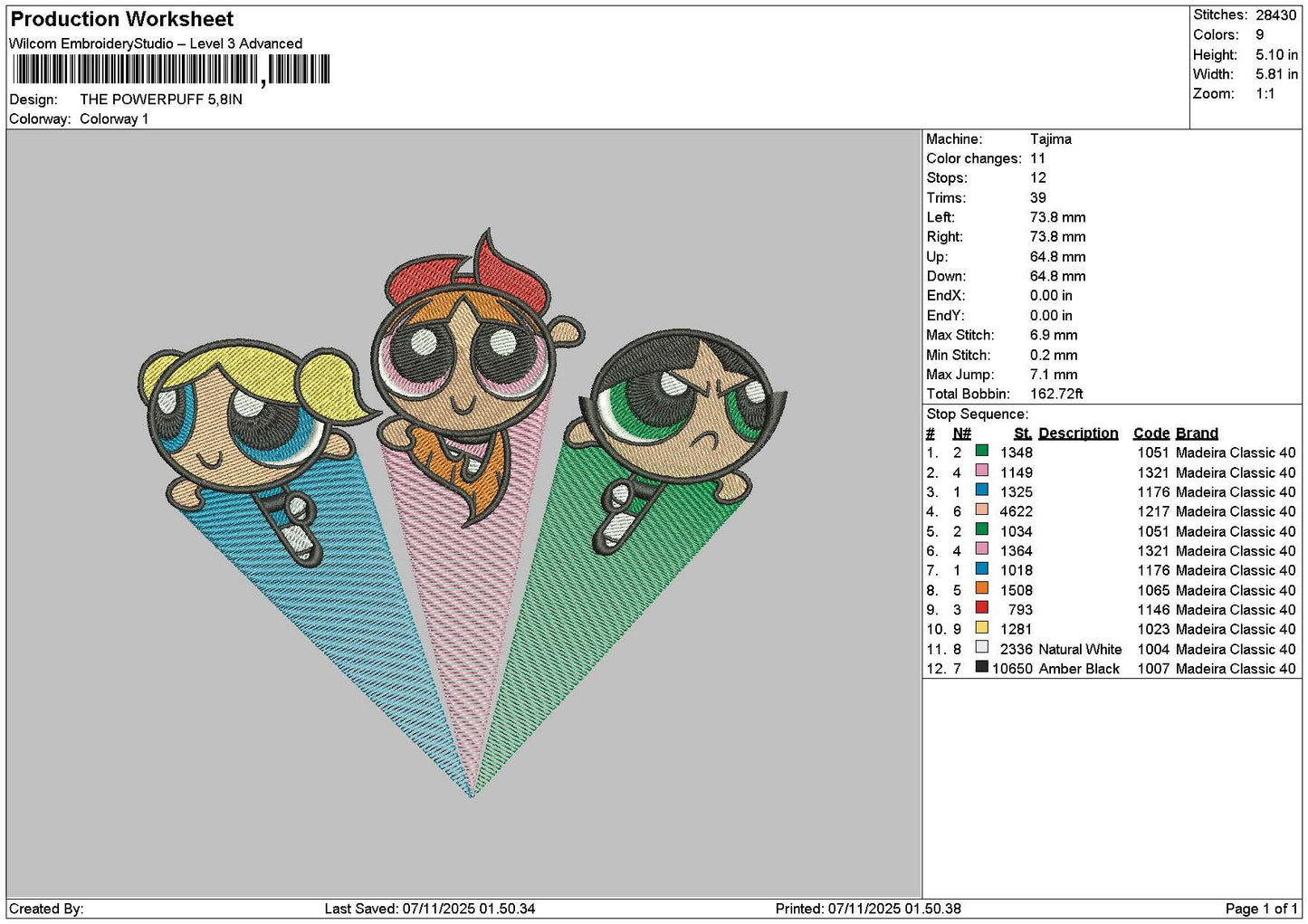Image resolution: width=1308 pixels, height=924 pixels.
Task: Select the Natural White color swatch
Action: (x=981, y=648)
